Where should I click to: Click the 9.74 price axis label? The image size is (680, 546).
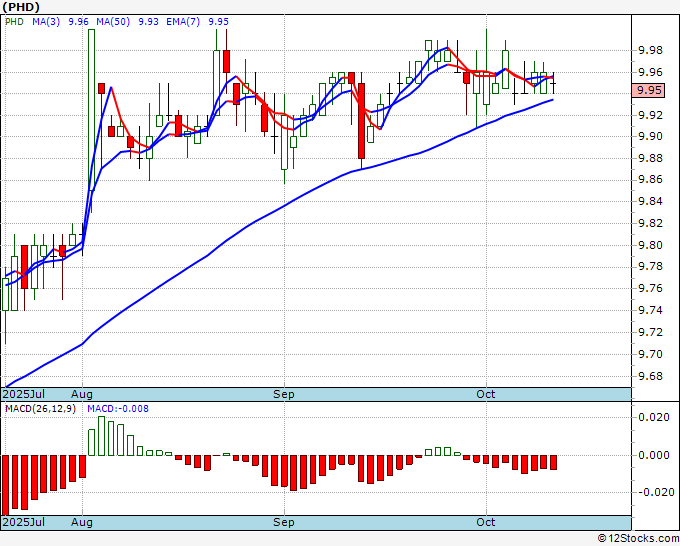651,311
